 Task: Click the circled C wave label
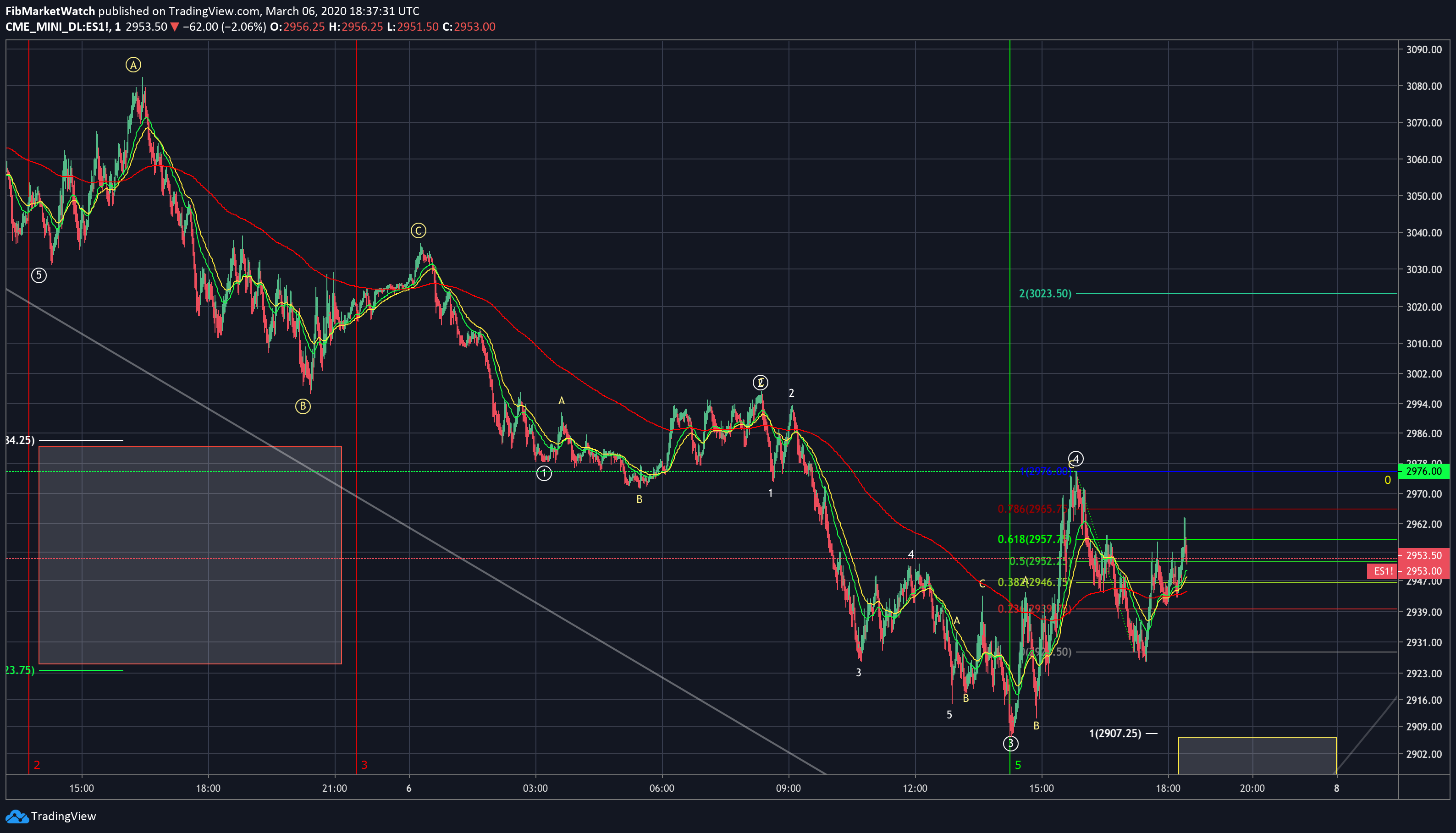(419, 231)
